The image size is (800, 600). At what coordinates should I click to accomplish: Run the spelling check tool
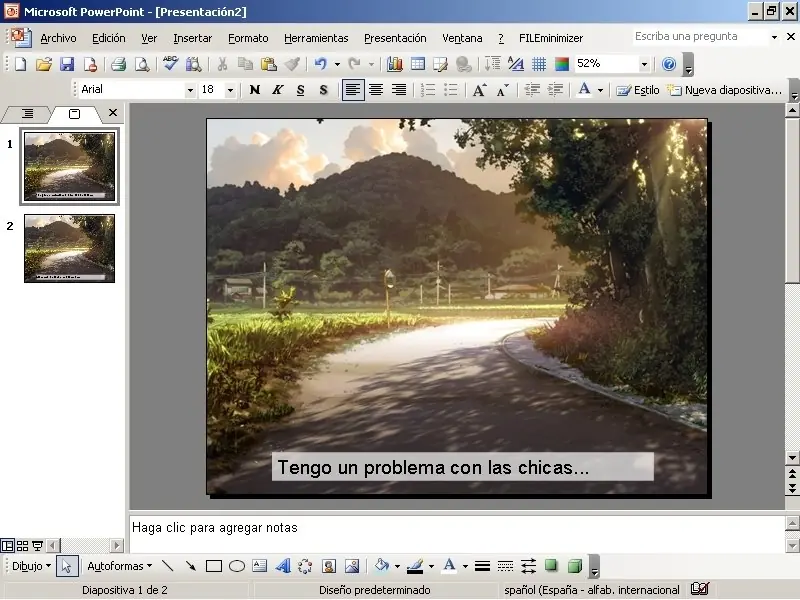pos(170,64)
